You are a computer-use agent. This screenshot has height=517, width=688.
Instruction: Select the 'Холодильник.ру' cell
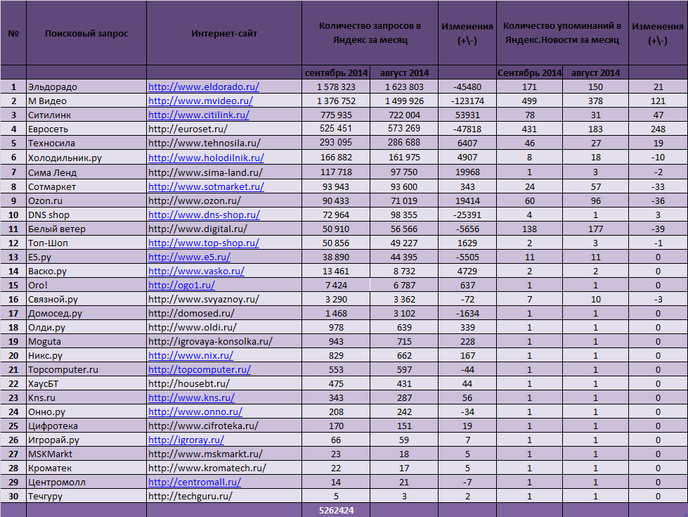click(x=86, y=158)
